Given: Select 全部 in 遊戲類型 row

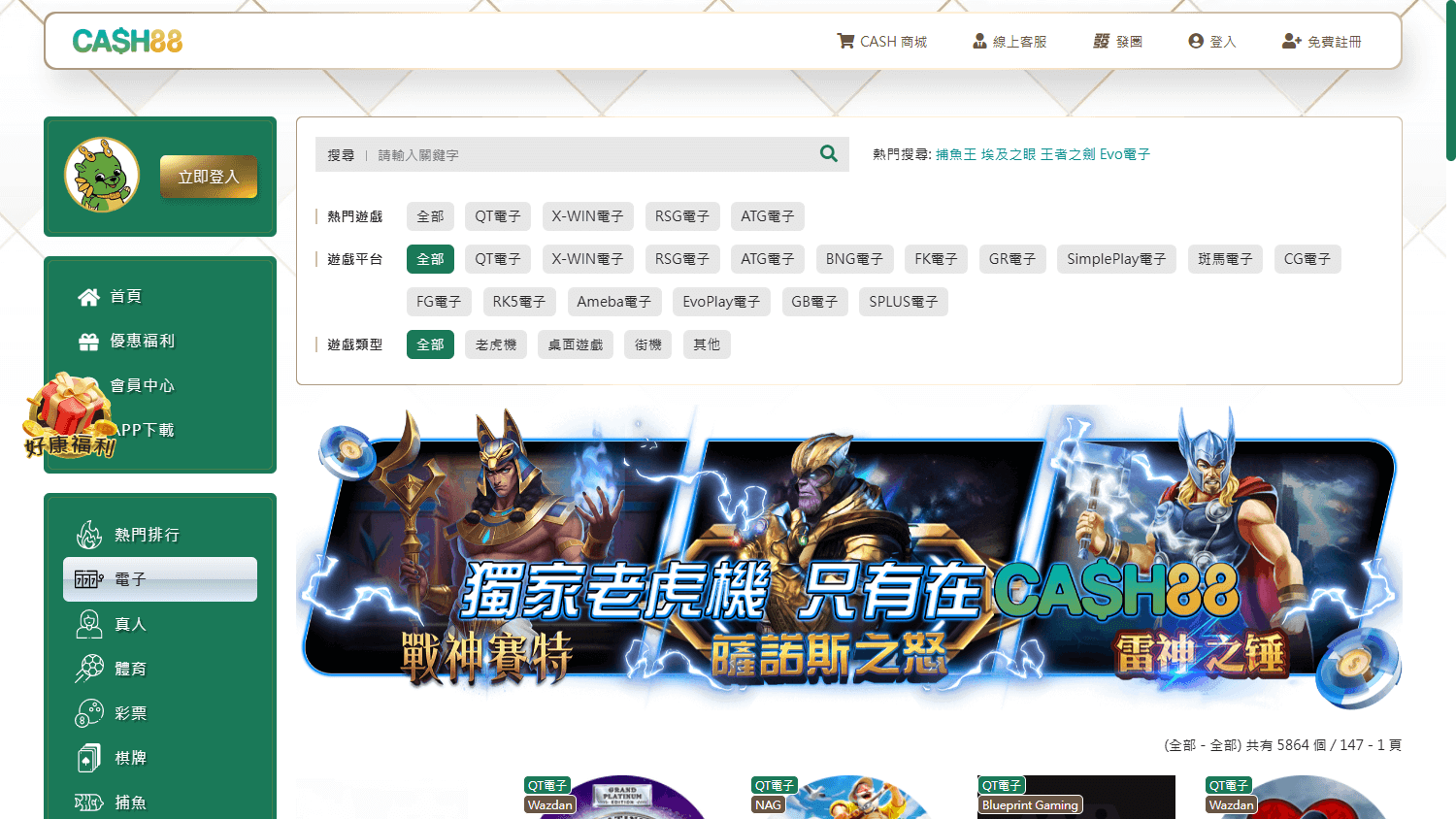Looking at the screenshot, I should coord(430,344).
